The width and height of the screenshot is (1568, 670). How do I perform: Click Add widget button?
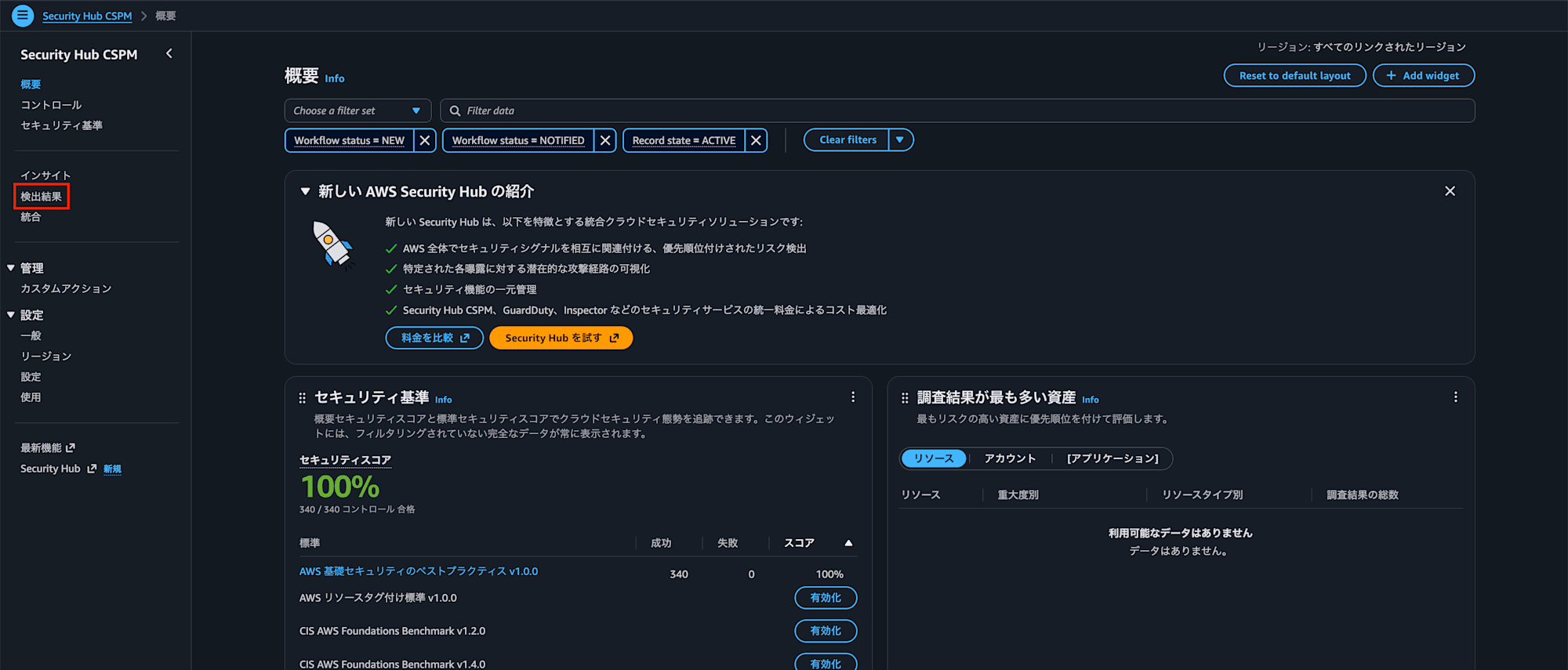click(x=1424, y=75)
